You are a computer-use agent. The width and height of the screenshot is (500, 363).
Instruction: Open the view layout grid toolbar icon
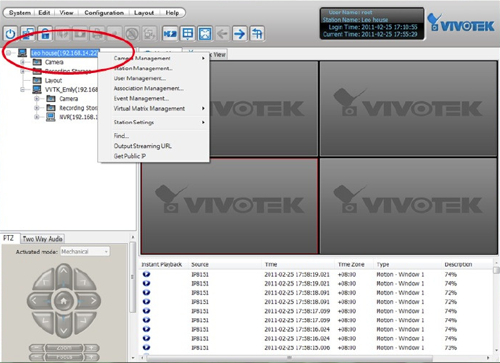tap(188, 33)
